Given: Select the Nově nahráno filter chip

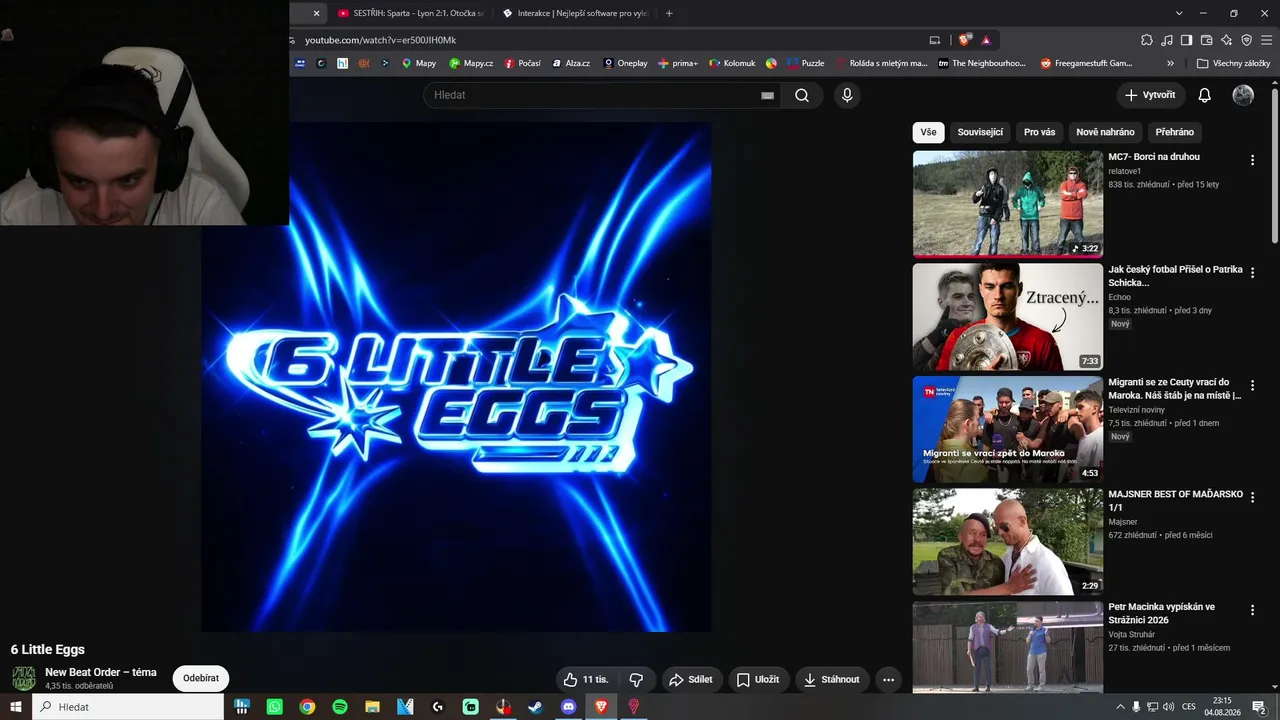Looking at the screenshot, I should tap(1105, 132).
